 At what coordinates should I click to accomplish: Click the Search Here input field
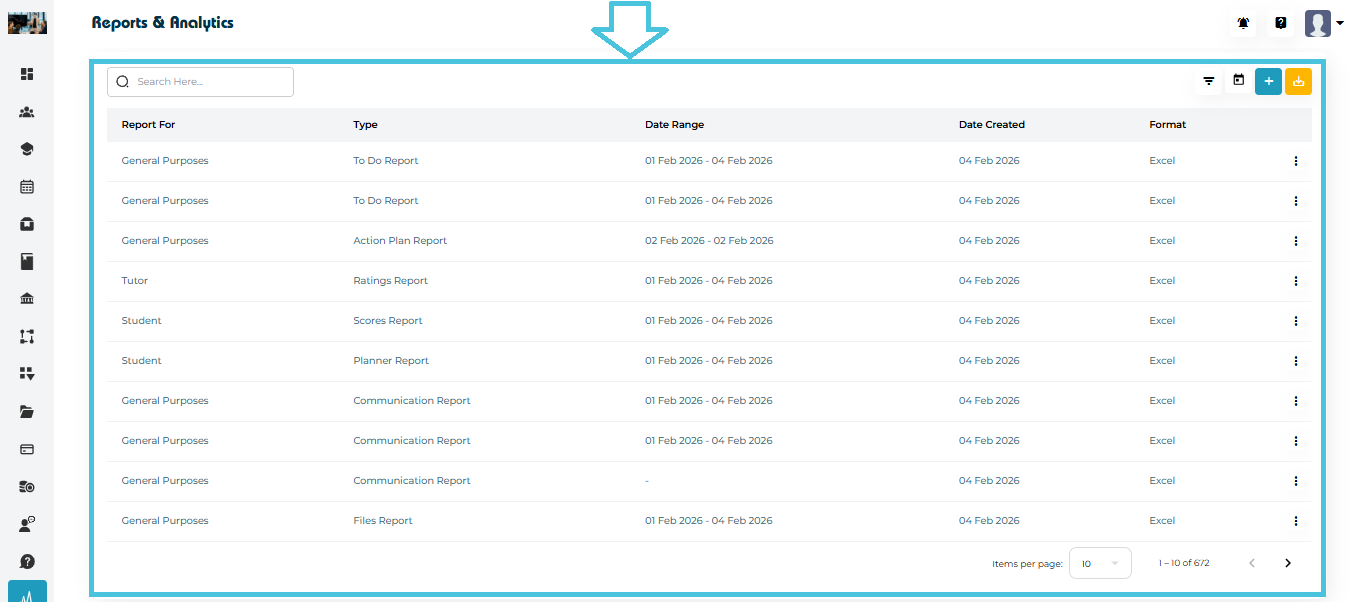(210, 82)
